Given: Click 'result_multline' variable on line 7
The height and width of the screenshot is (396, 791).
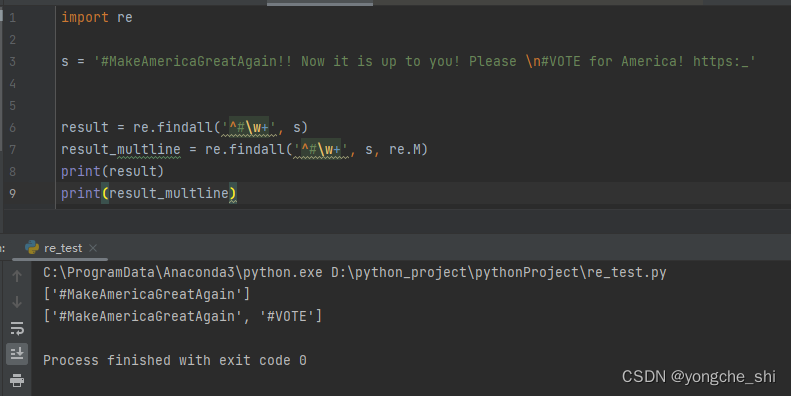Looking at the screenshot, I should coord(121,150).
